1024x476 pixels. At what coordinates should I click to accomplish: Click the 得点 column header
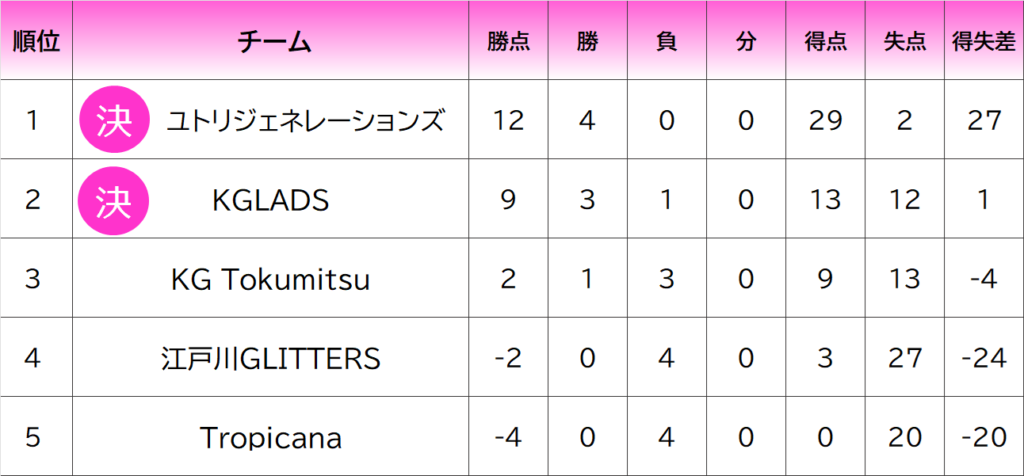(825, 42)
